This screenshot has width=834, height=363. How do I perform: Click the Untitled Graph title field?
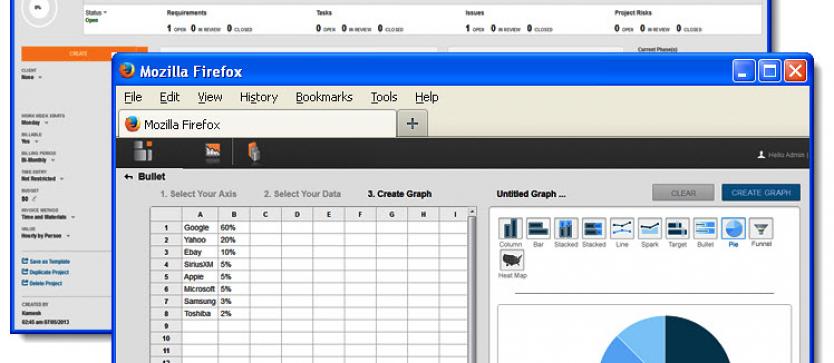531,194
